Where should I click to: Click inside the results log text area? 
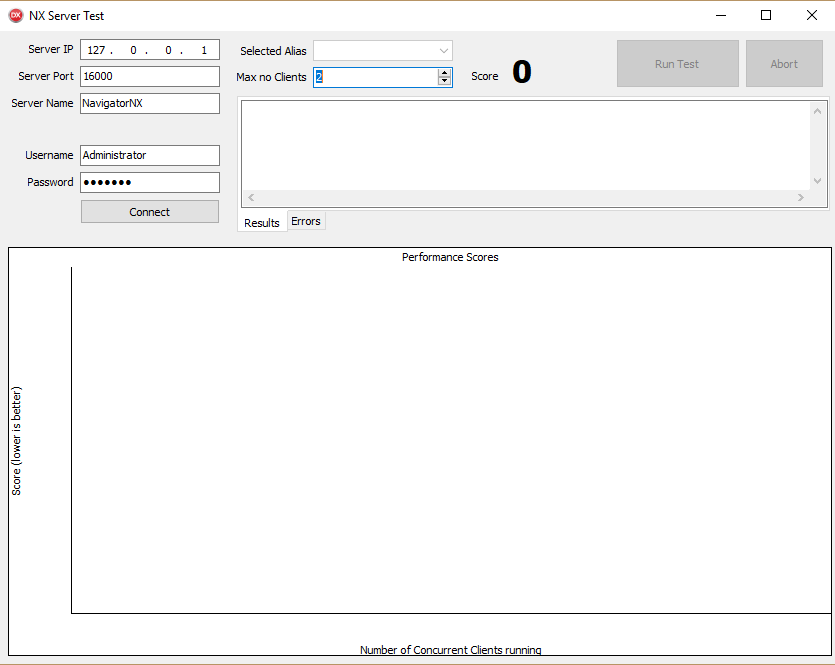tap(526, 146)
